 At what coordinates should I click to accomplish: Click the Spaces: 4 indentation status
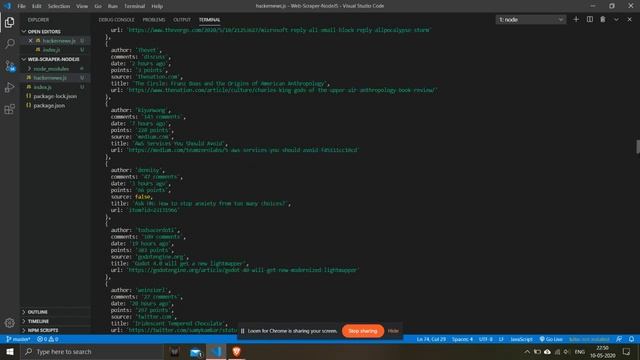click(462, 339)
